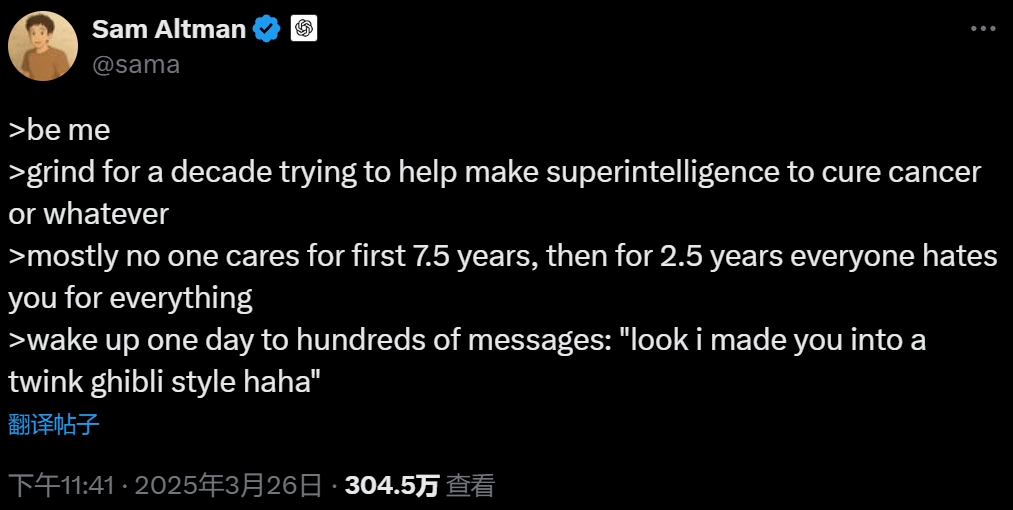
Task: Click the 2025年3月26日 post date
Action: pyautogui.click(x=228, y=486)
